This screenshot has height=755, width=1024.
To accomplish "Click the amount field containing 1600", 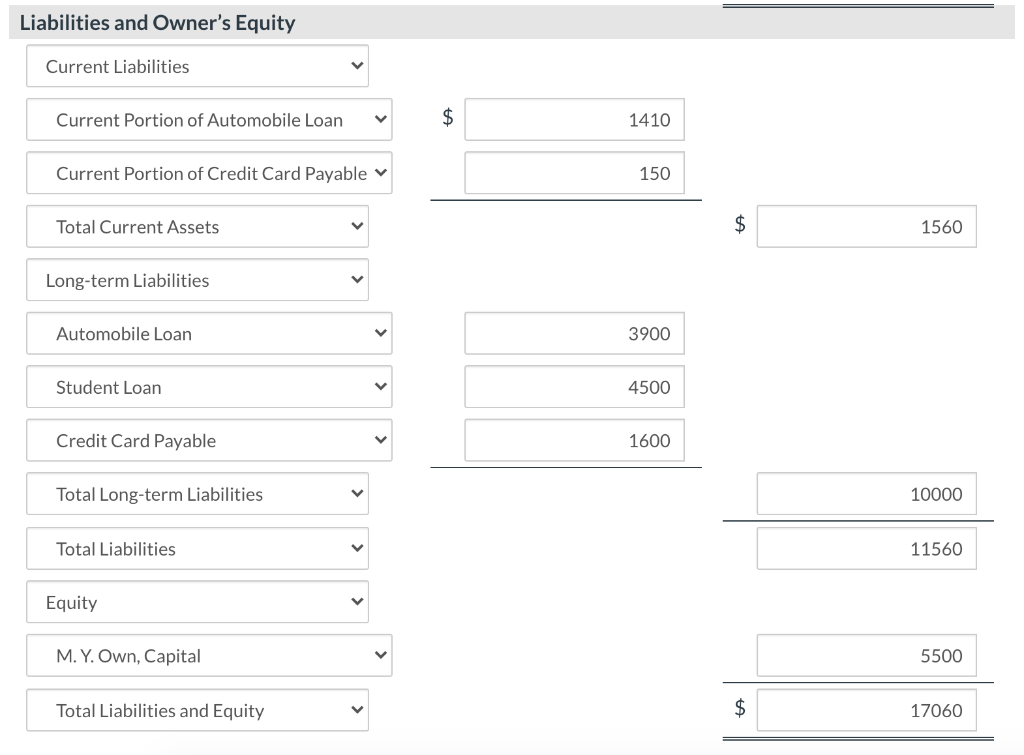I will (x=575, y=441).
